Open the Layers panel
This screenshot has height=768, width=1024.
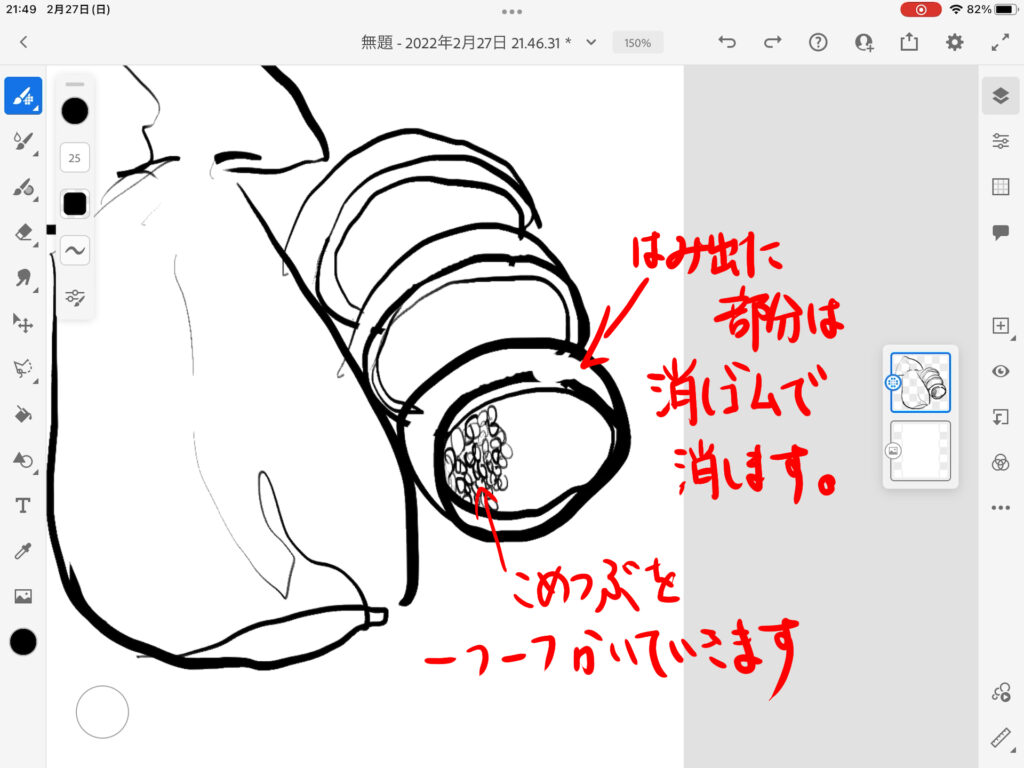coord(1000,96)
